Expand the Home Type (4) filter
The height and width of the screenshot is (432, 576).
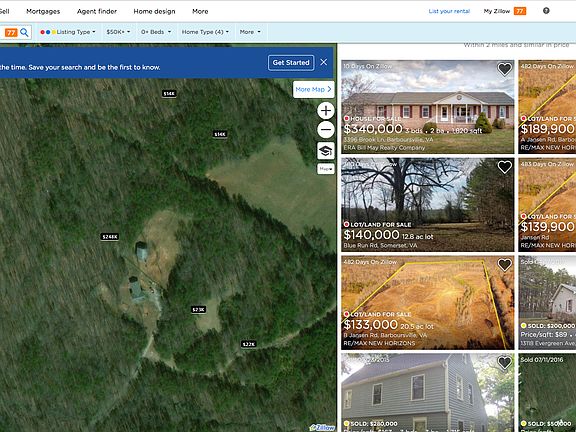[x=205, y=32]
